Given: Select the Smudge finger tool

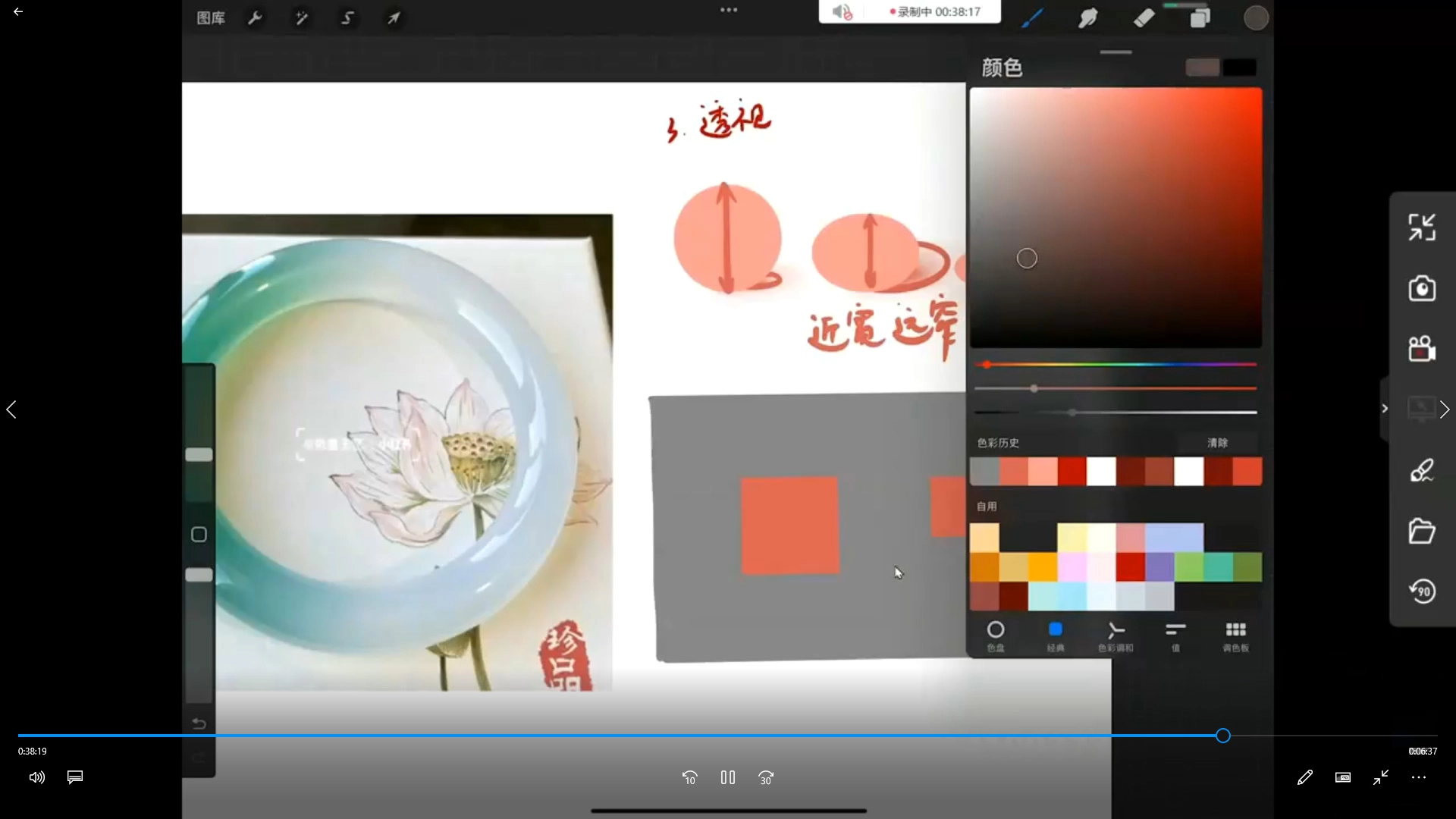Looking at the screenshot, I should click(x=1087, y=17).
